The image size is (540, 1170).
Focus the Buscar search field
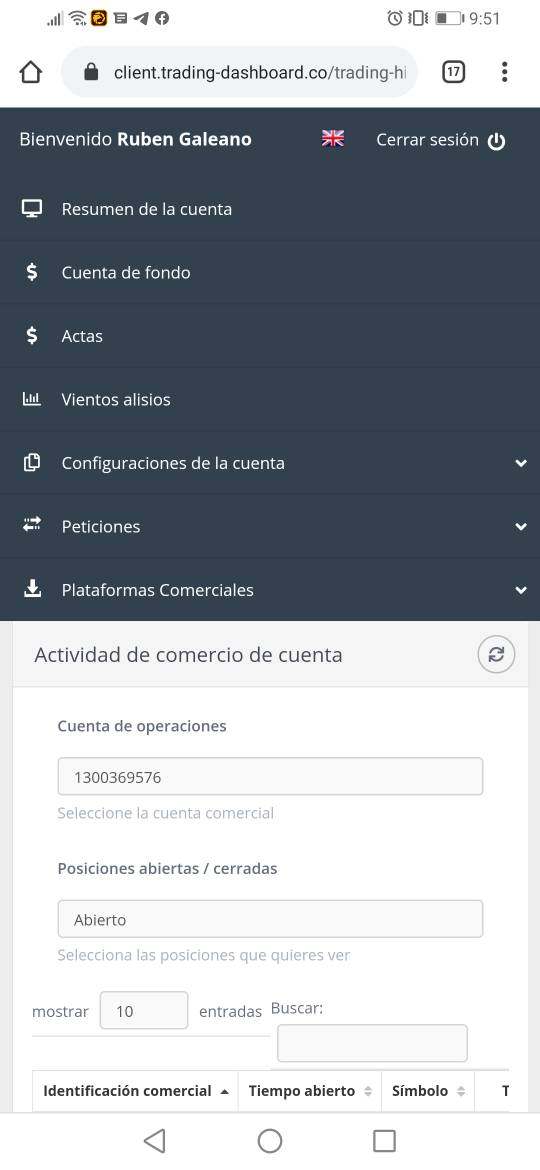(372, 1043)
